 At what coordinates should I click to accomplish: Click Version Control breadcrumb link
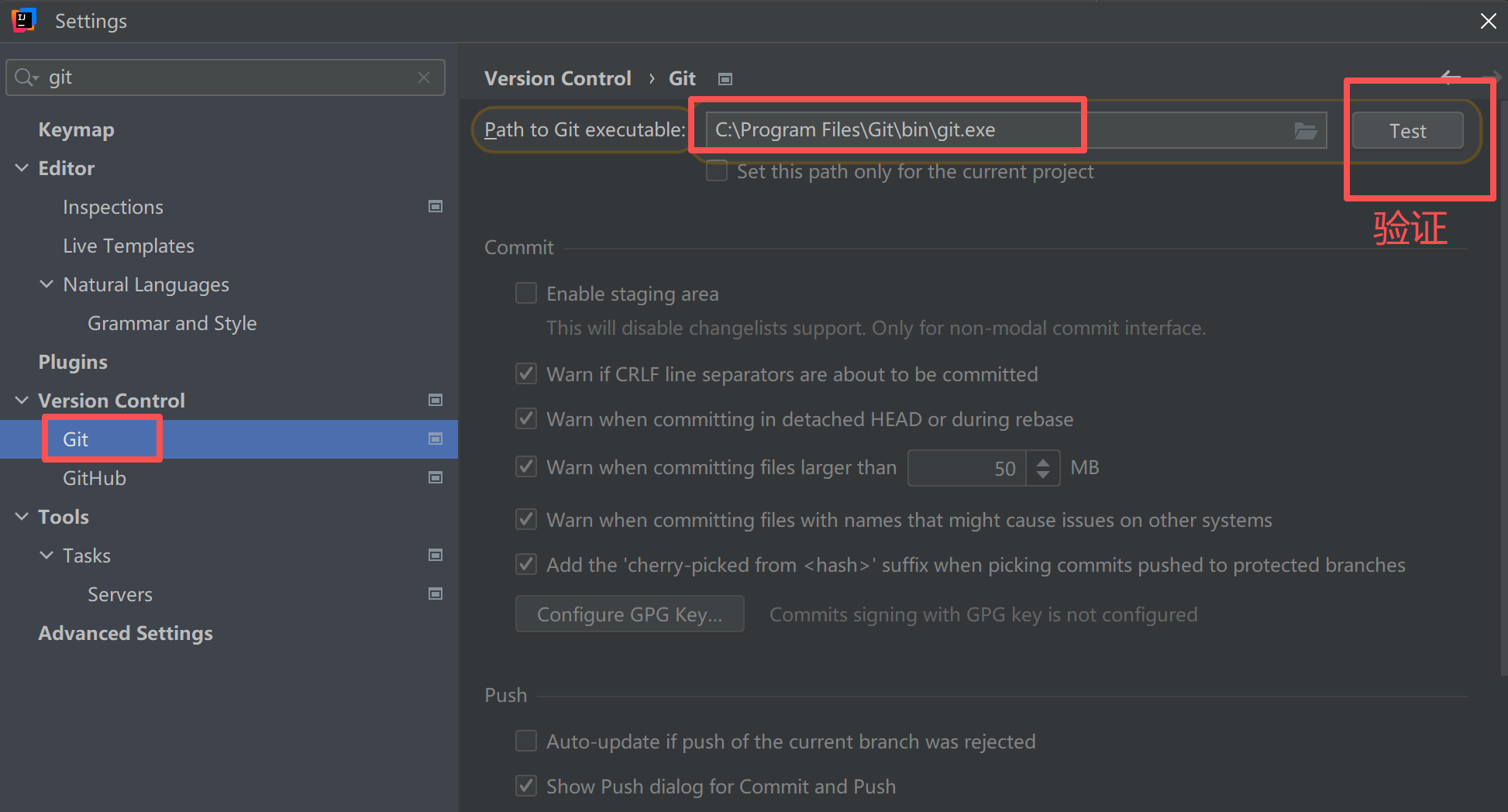558,78
